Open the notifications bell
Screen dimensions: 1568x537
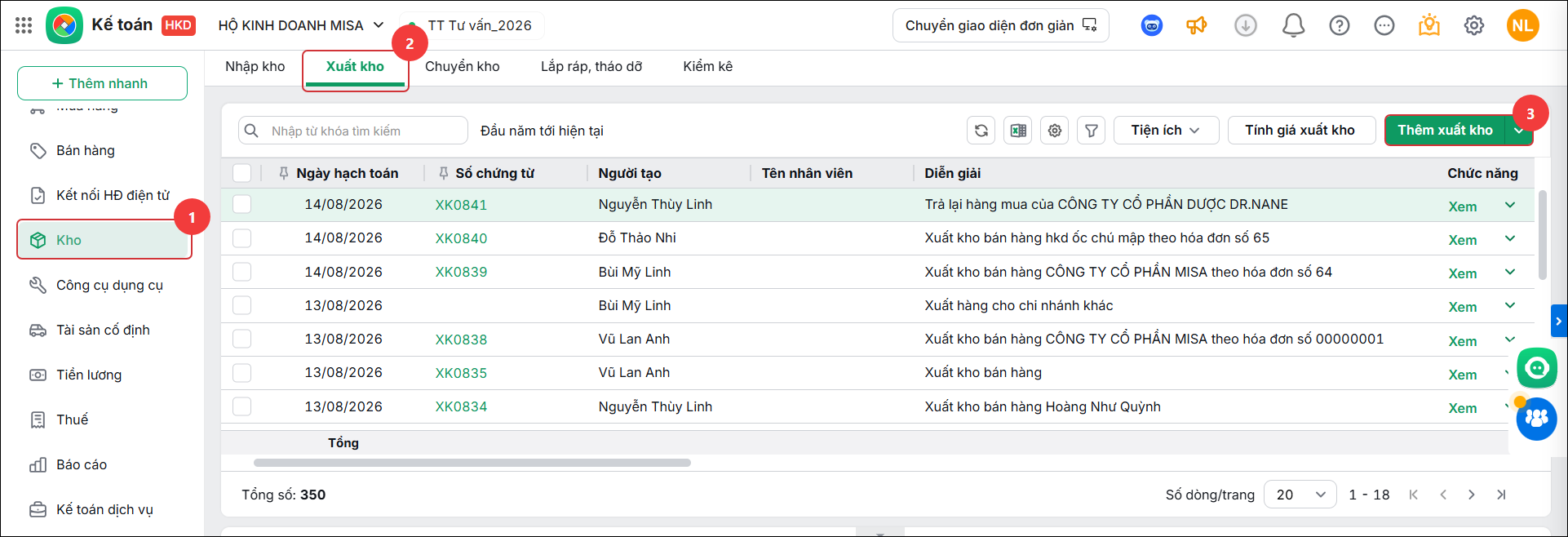(1293, 25)
